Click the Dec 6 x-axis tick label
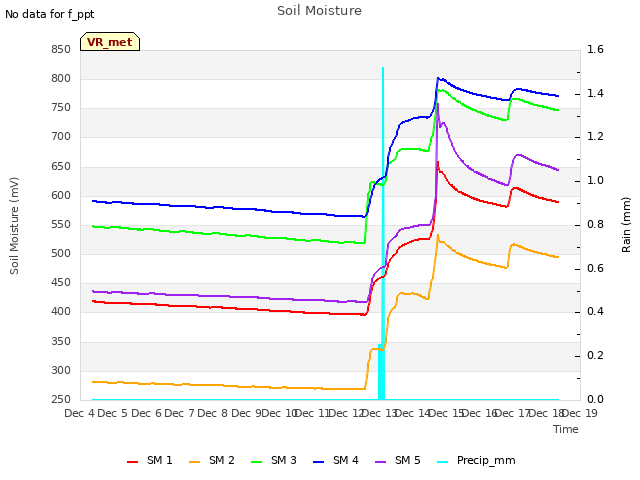The width and height of the screenshot is (640, 480). tap(146, 413)
